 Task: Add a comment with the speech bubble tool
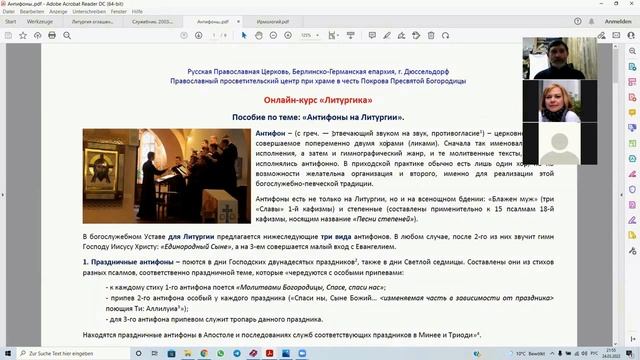[x=372, y=36]
